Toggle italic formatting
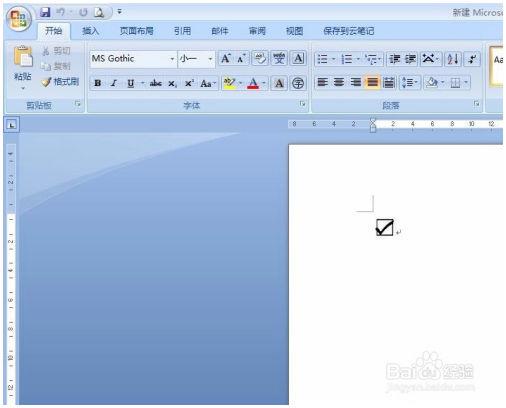This screenshot has width=506, height=408. (x=114, y=83)
